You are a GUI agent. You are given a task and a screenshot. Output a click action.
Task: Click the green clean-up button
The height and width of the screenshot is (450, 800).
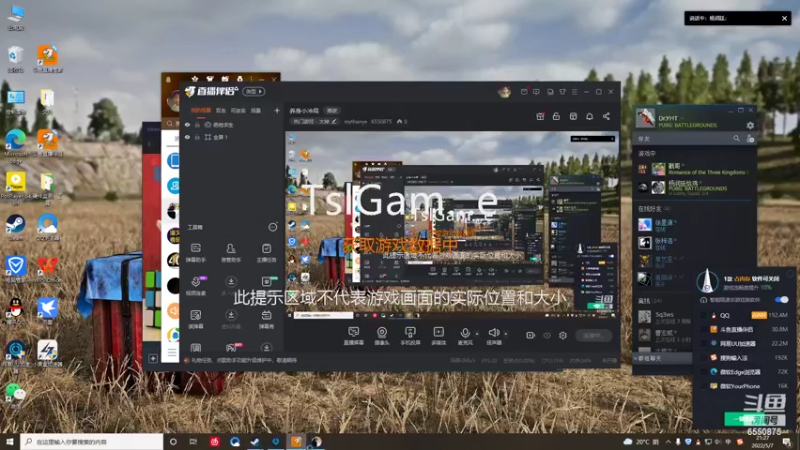[754, 419]
